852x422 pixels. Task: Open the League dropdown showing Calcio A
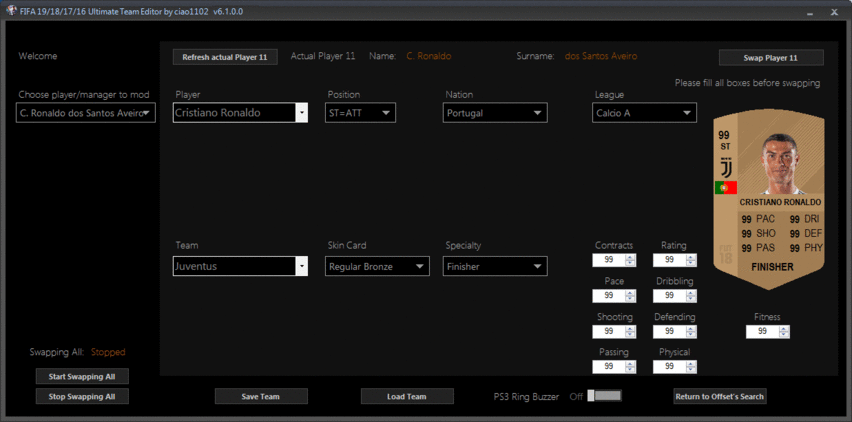pos(644,113)
